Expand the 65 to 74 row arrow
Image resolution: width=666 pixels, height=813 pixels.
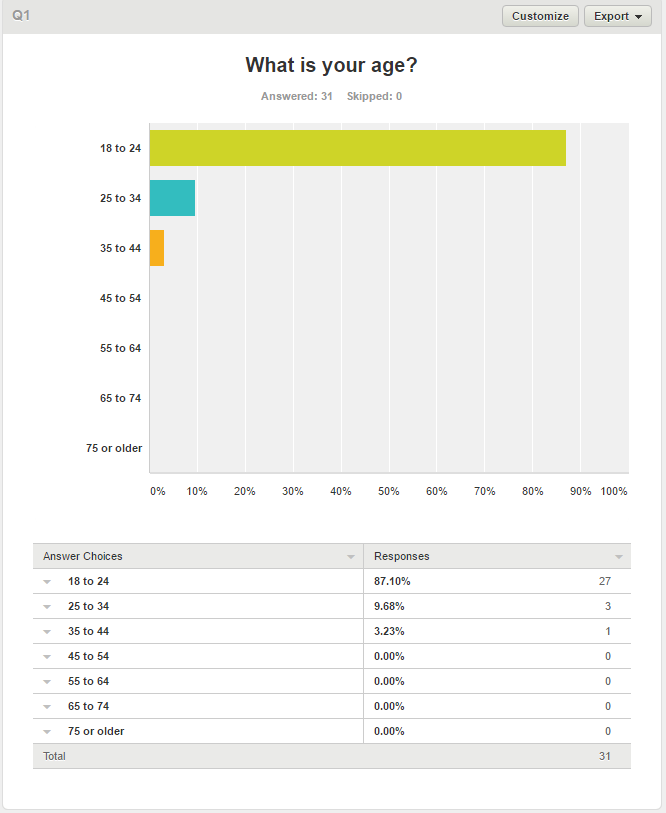(x=47, y=706)
